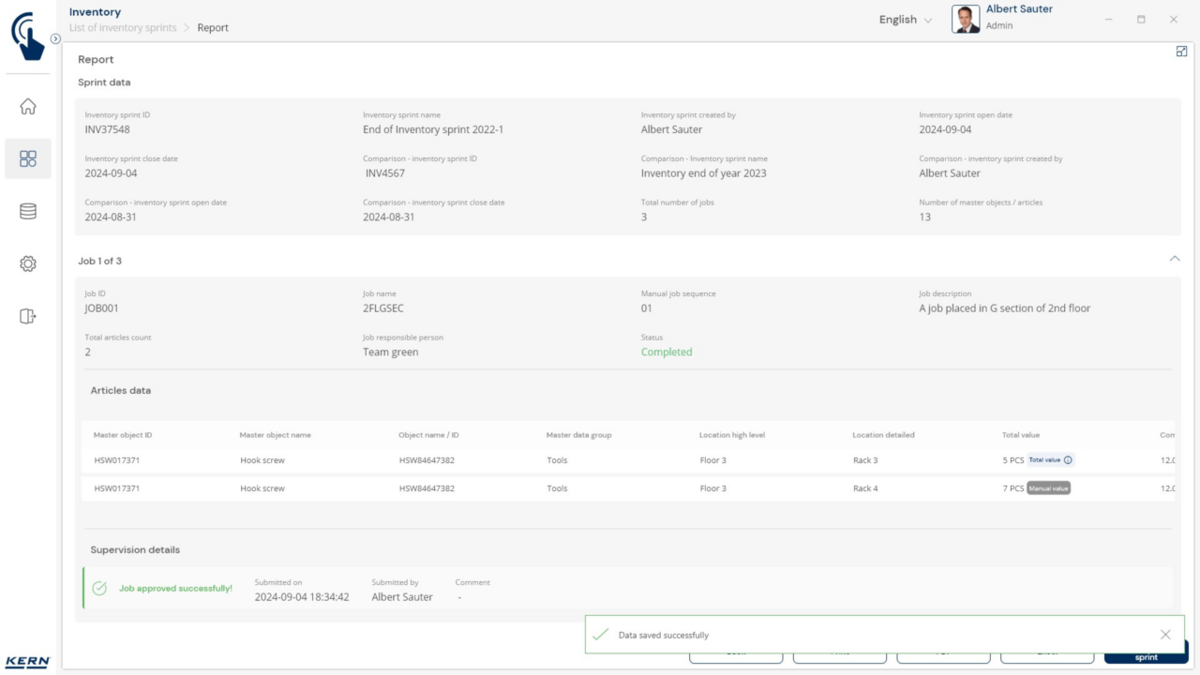Click the logout door icon in sidebar

point(28,317)
